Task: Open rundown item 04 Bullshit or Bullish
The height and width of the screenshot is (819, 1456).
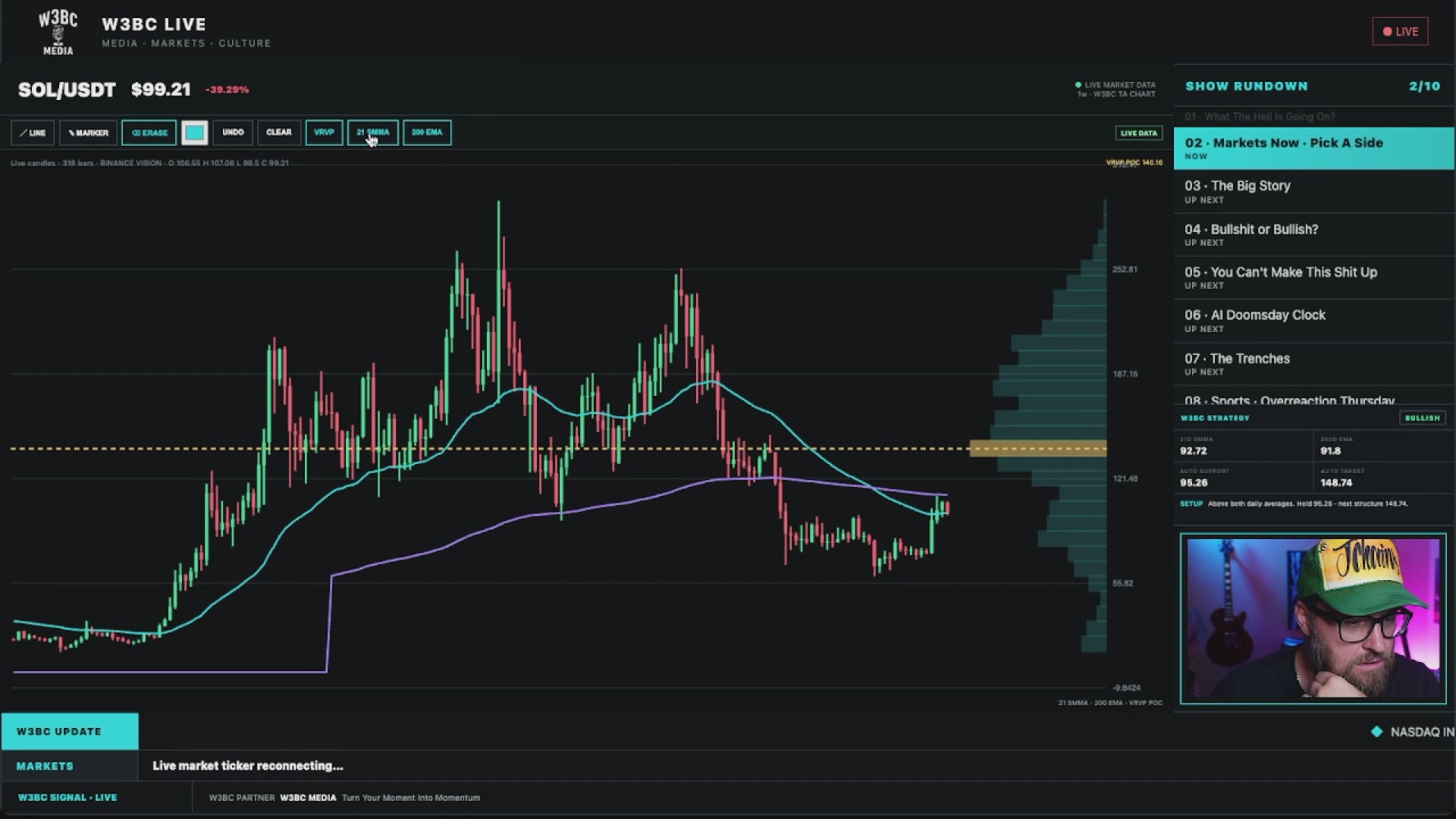Action: click(1313, 234)
